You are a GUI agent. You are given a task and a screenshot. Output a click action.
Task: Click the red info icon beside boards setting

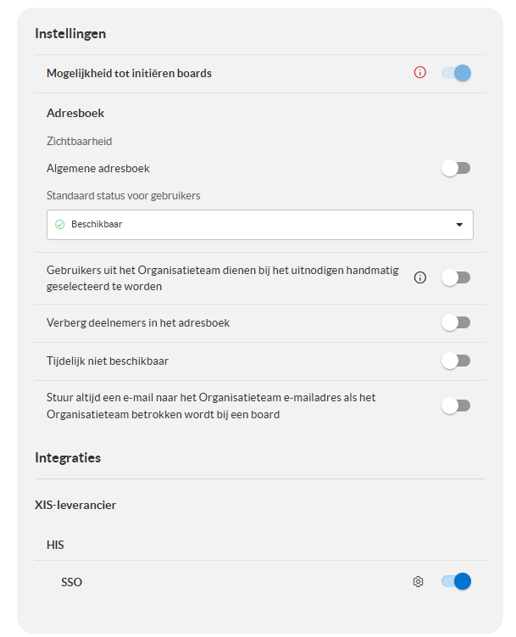click(420, 72)
